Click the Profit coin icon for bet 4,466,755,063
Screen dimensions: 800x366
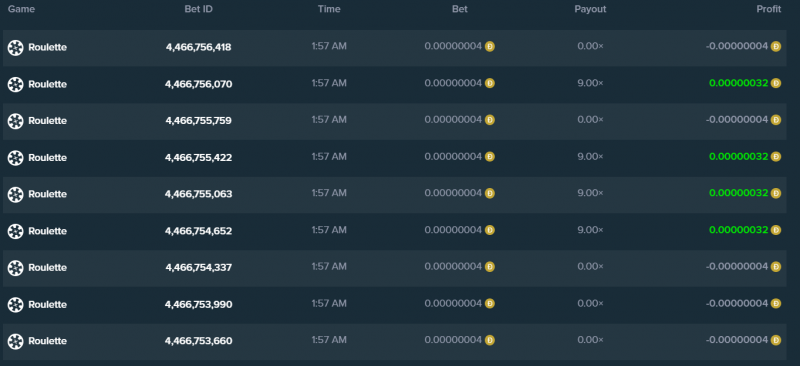(776, 193)
